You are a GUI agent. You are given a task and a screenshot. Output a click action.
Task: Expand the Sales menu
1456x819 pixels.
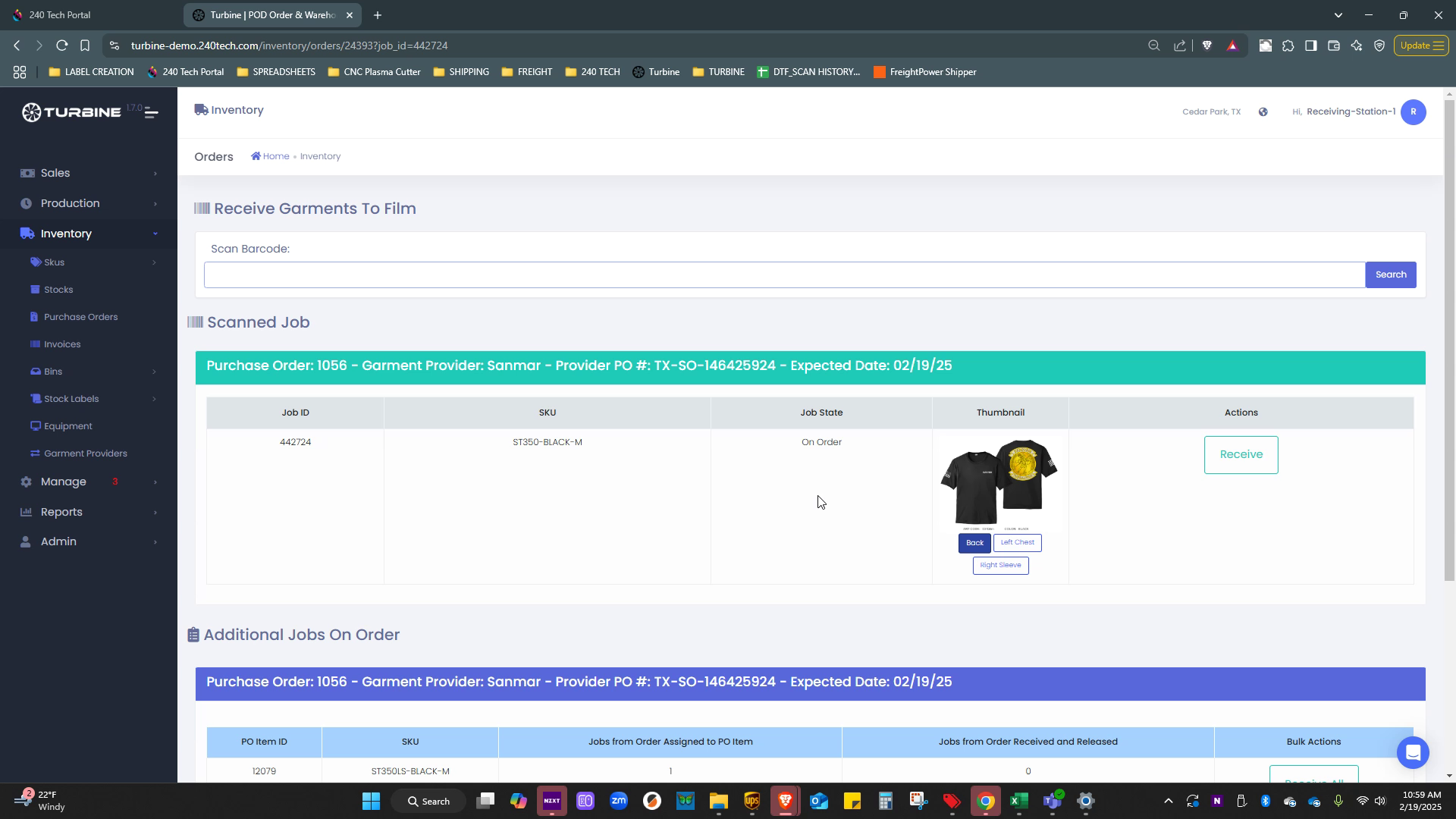click(x=55, y=173)
